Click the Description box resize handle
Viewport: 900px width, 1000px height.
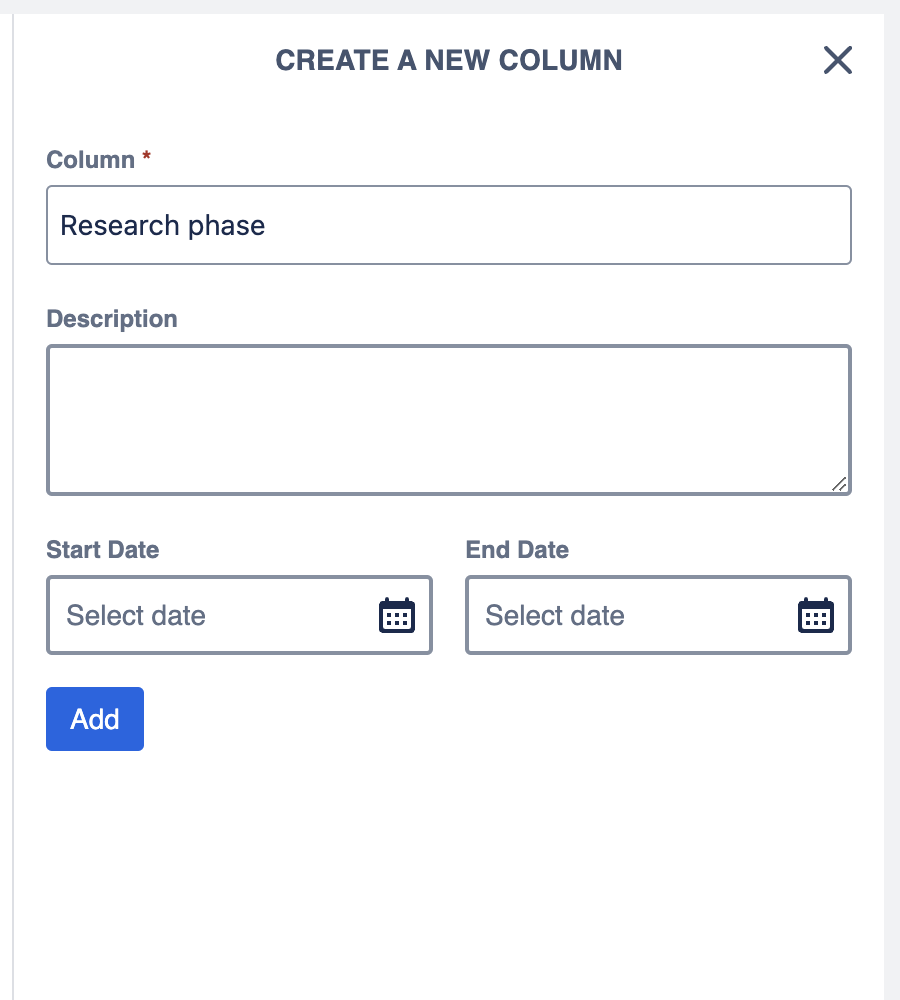click(x=839, y=484)
